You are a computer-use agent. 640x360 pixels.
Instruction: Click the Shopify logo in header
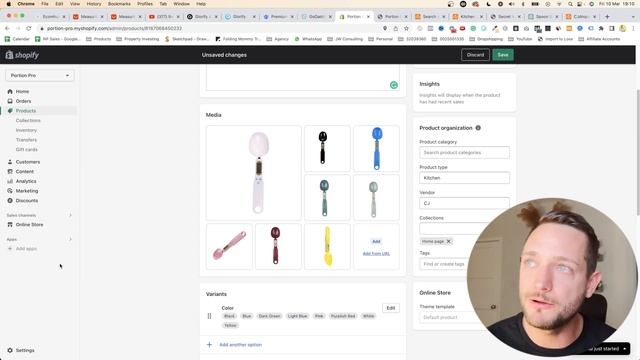click(x=22, y=55)
